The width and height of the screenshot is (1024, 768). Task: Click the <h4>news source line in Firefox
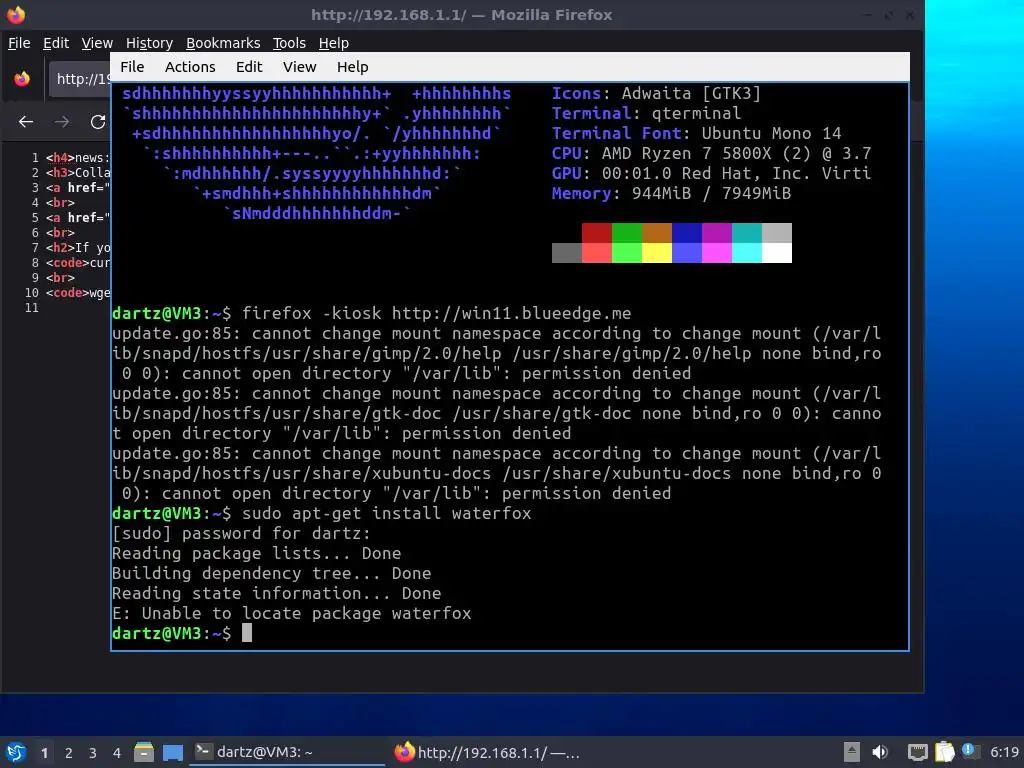pyautogui.click(x=78, y=158)
